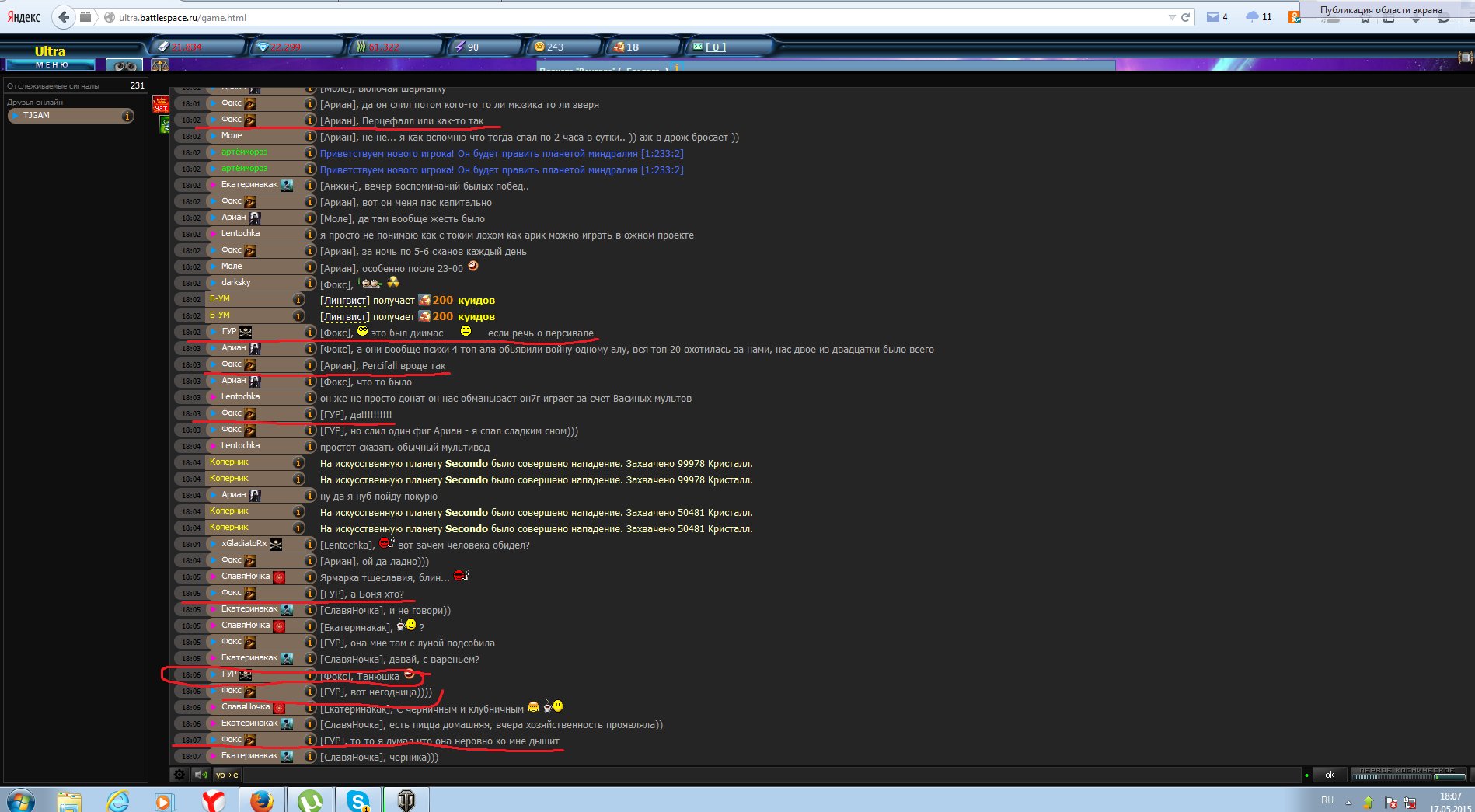Click tracked signals counter 231
Image resolution: width=1475 pixels, height=812 pixels.
point(138,85)
